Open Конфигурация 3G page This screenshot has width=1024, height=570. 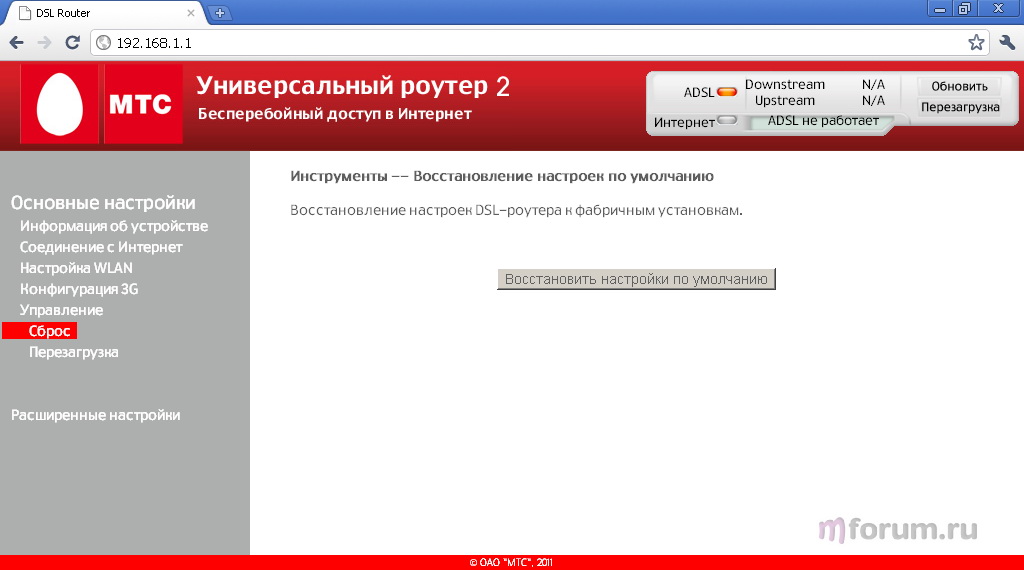[x=78, y=289]
